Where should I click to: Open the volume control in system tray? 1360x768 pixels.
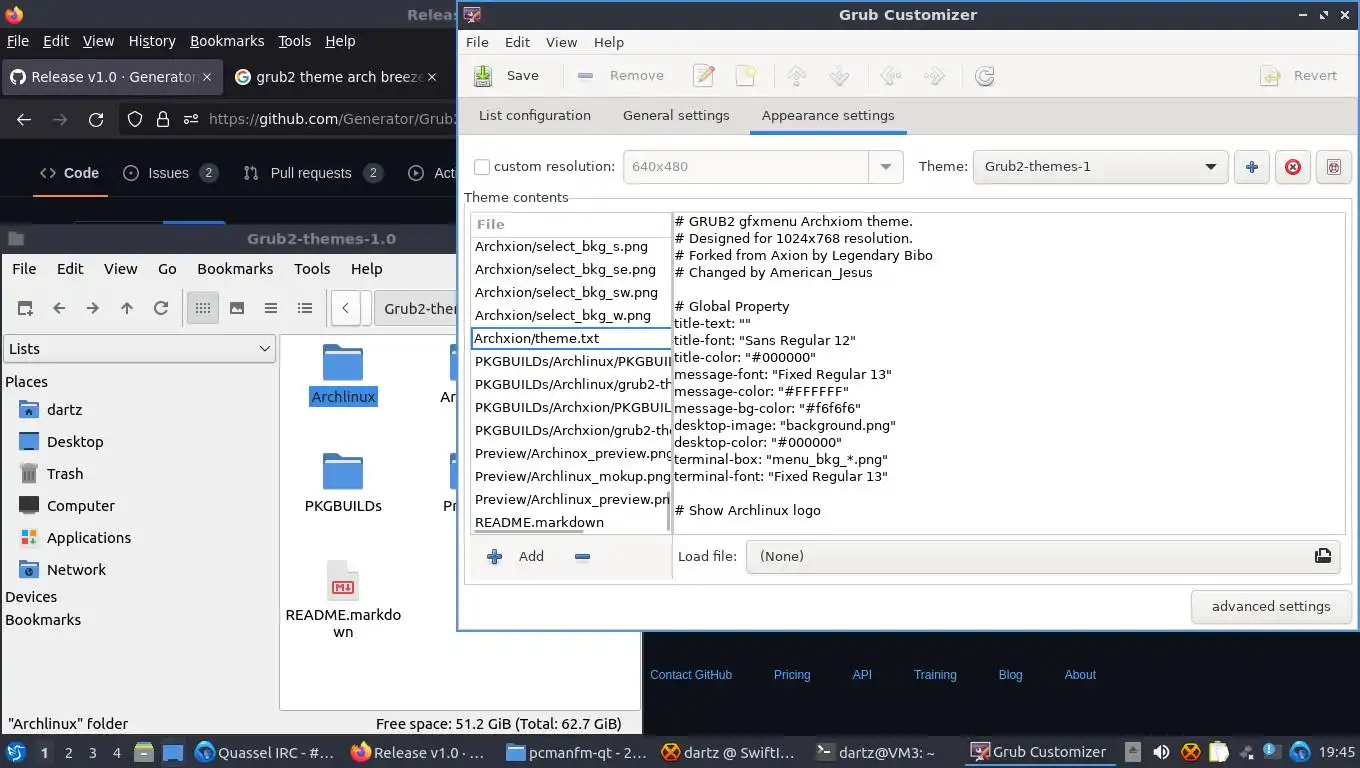[x=1161, y=752]
